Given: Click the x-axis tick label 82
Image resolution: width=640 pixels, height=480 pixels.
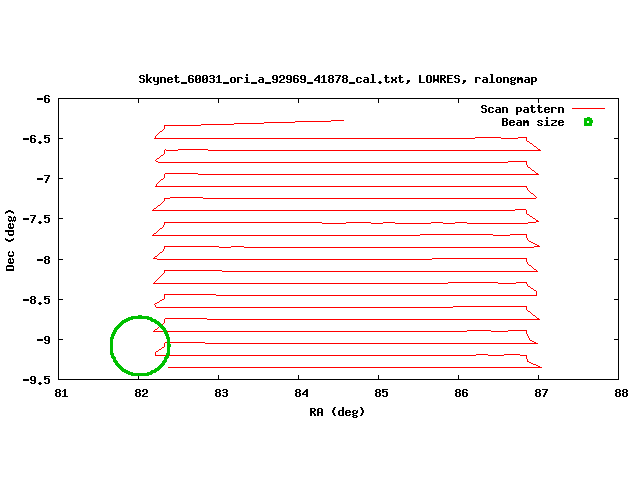Looking at the screenshot, I should (x=141, y=393).
